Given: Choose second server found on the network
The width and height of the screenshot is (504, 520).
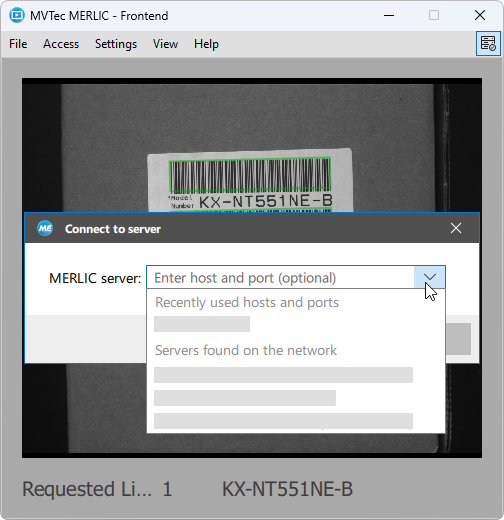Looking at the screenshot, I should coord(245,398).
